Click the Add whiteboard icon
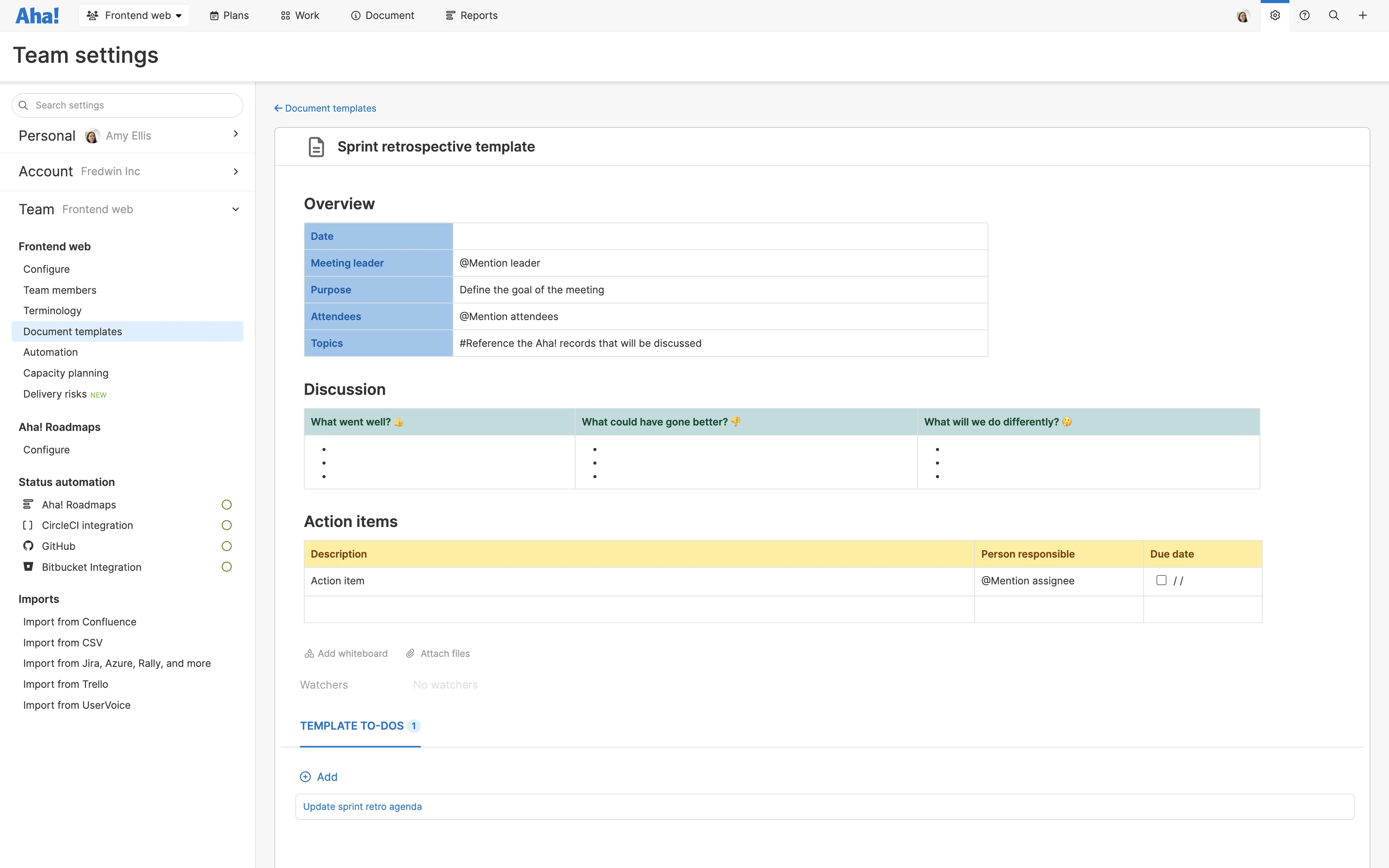 click(x=309, y=653)
